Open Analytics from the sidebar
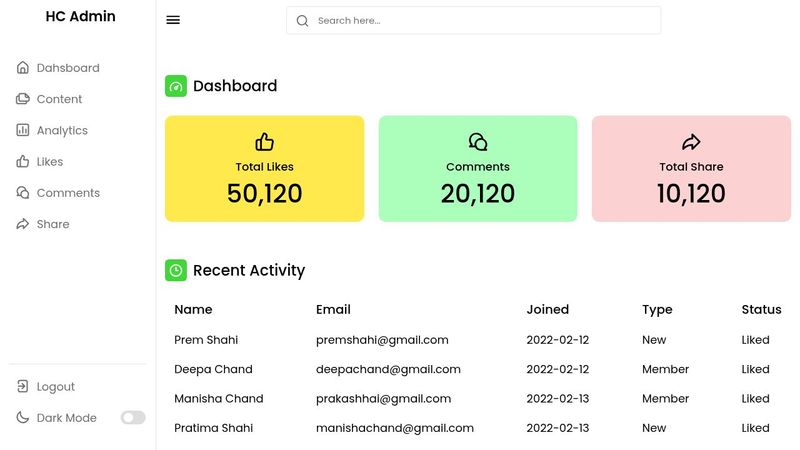 pos(62,130)
